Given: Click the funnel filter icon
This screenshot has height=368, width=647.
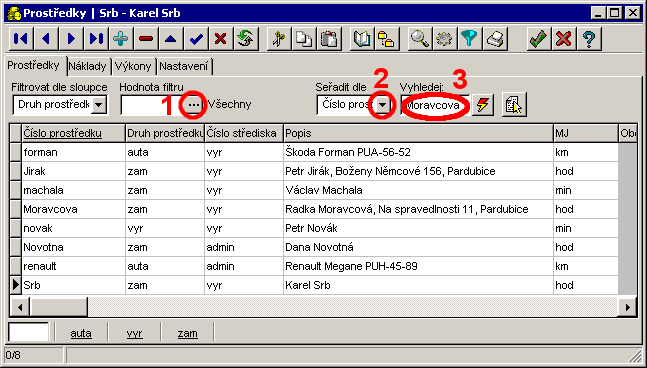Looking at the screenshot, I should tap(470, 39).
